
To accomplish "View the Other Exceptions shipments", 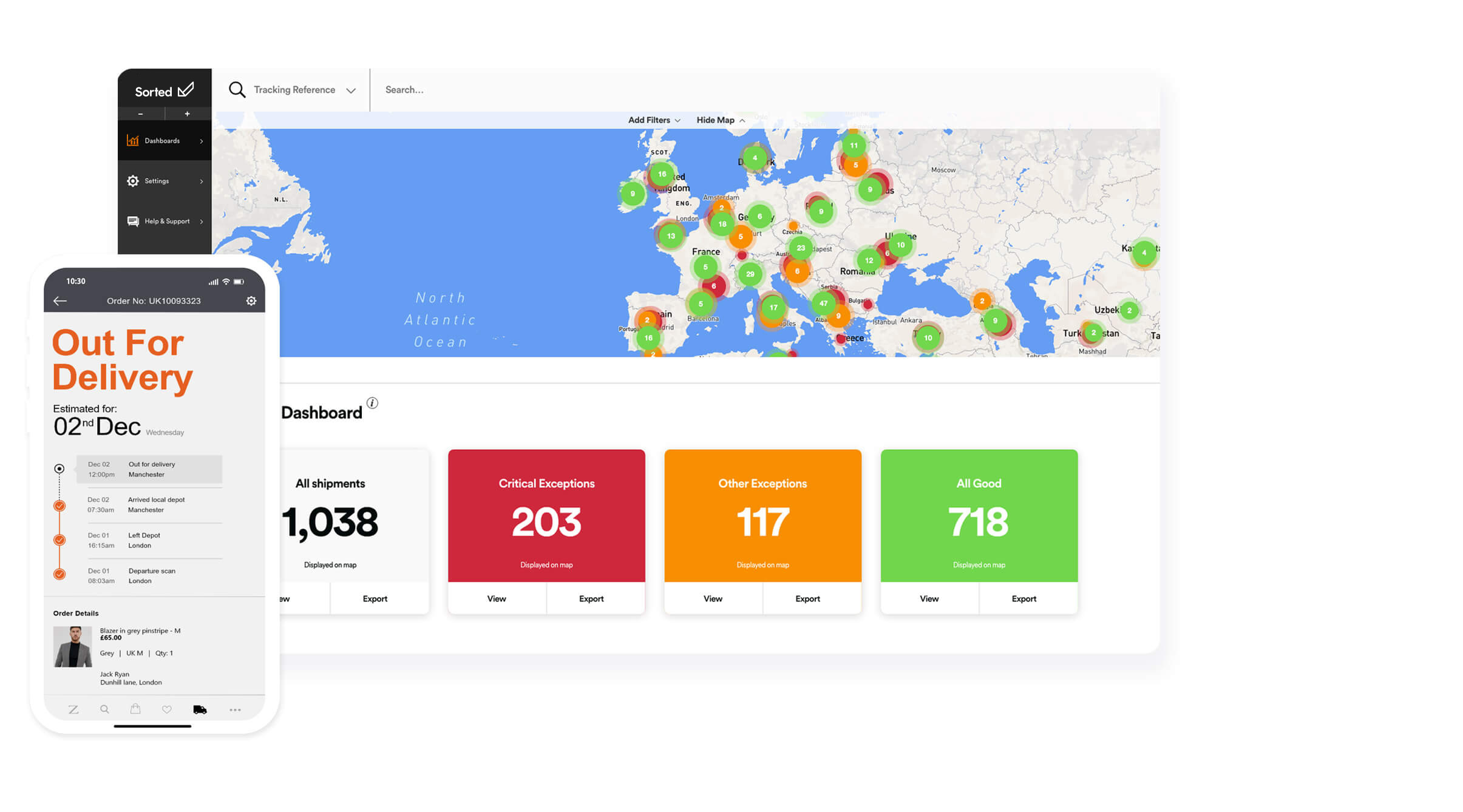I will point(713,598).
